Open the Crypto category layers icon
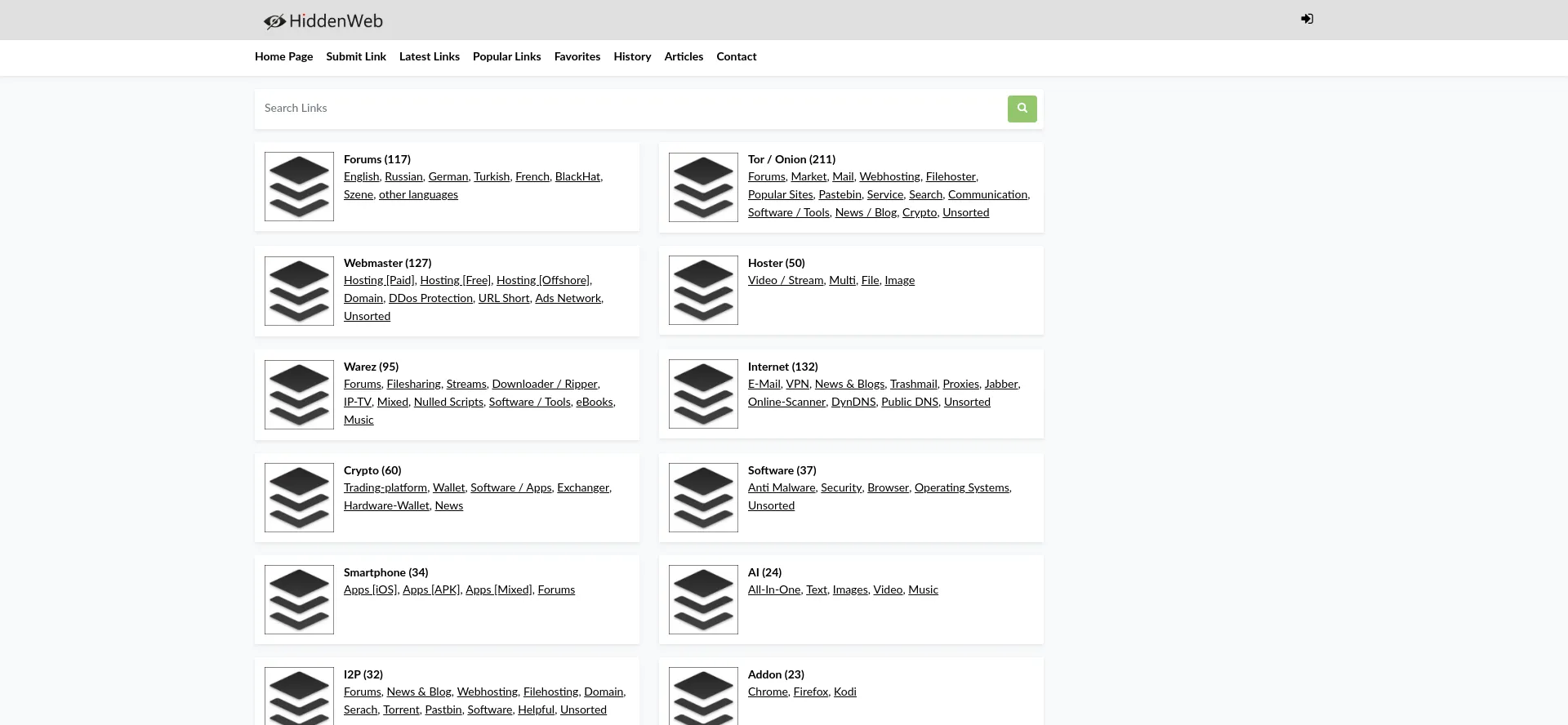Screen dimensions: 1568x725 [299, 497]
